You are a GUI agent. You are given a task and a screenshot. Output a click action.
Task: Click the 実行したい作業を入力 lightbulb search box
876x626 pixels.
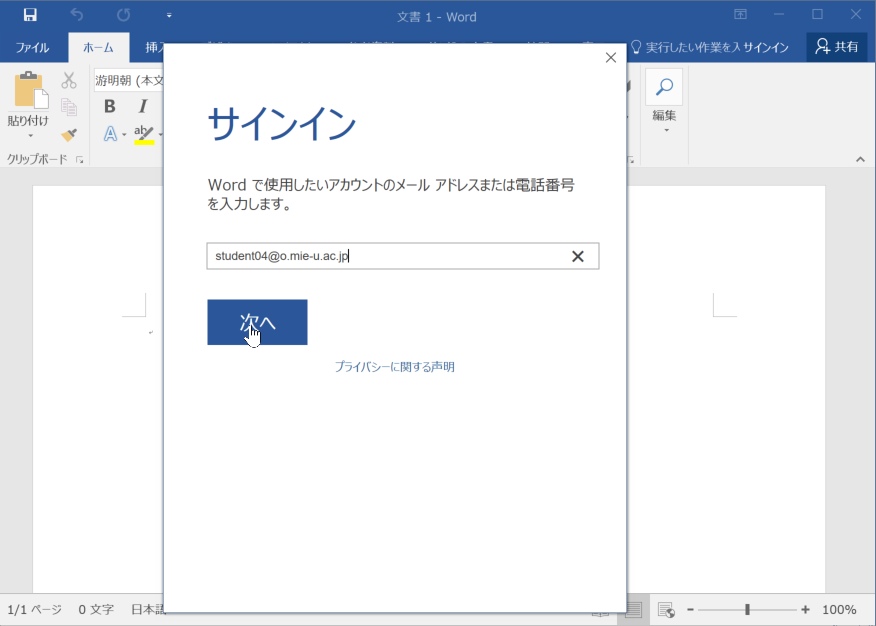(x=685, y=47)
